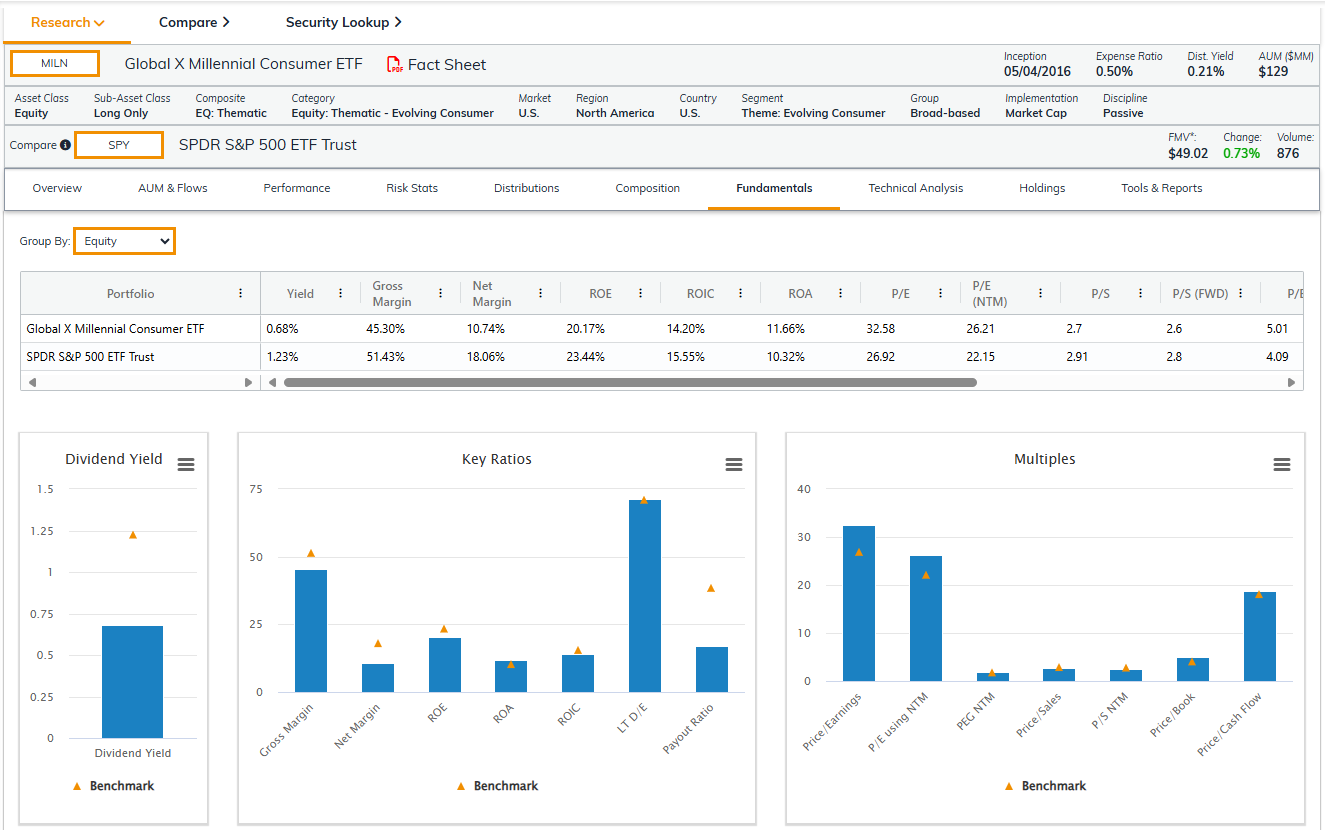
Task: Expand the Research dropdown menu
Action: coord(68,22)
